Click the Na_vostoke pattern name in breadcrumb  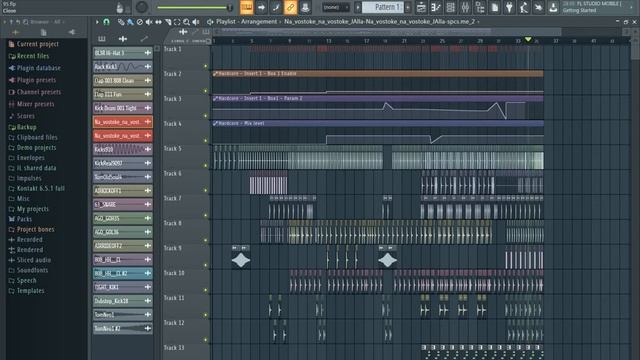pos(380,22)
